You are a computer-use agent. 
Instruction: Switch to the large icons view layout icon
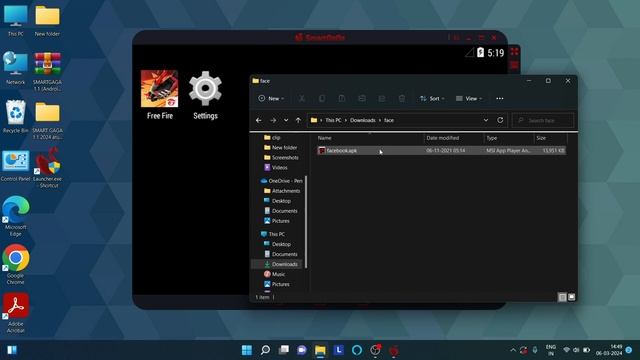point(571,297)
